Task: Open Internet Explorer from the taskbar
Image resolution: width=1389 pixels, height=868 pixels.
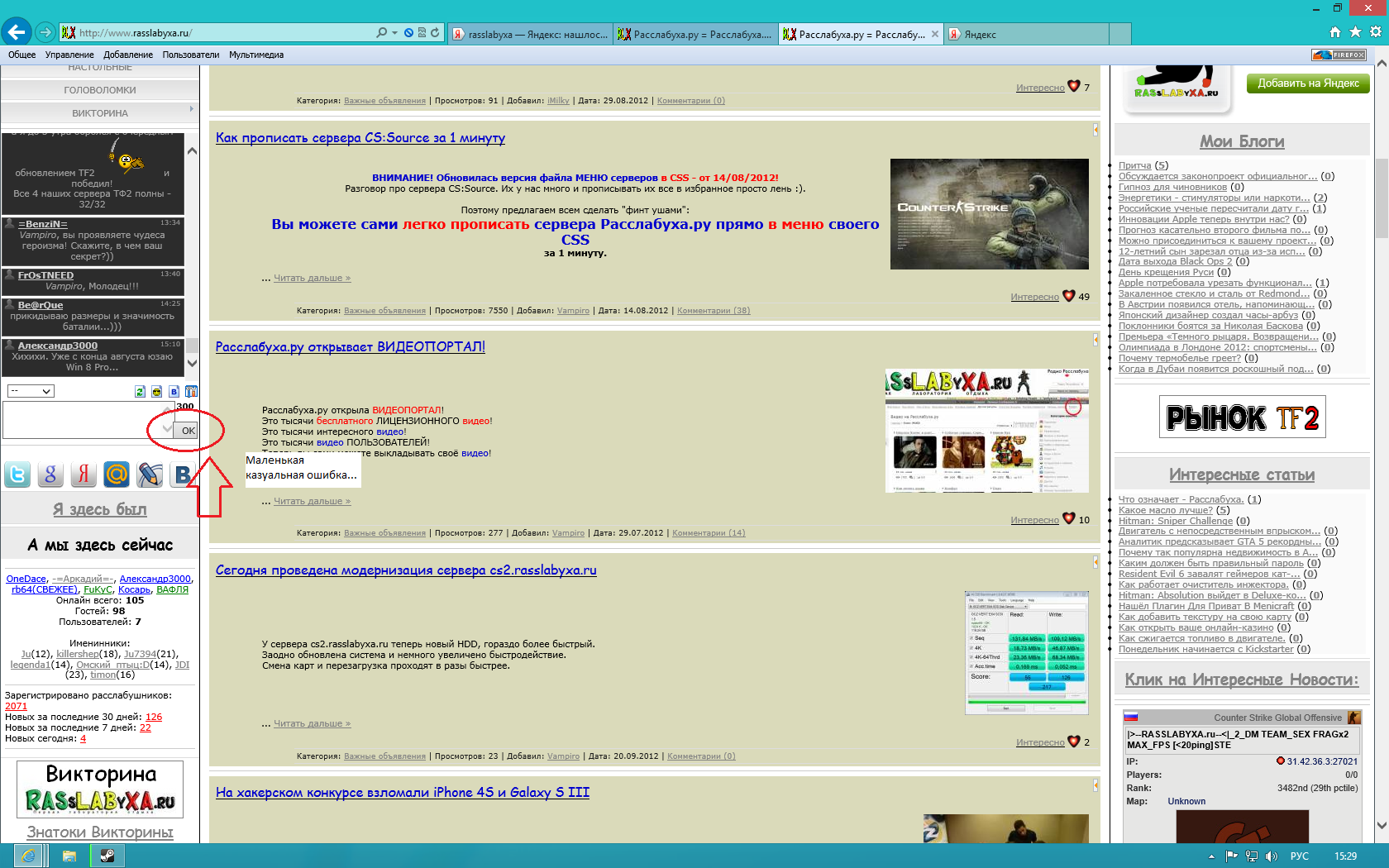Action: point(29,856)
